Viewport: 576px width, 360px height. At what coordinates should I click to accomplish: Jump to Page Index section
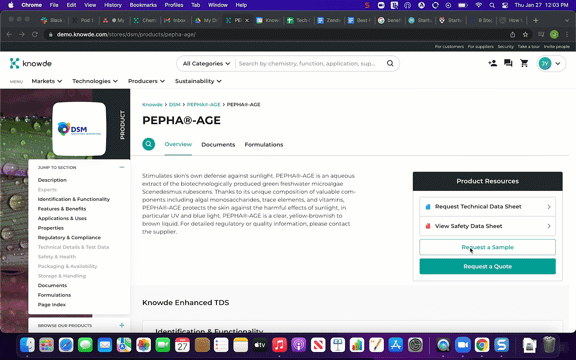coord(51,305)
